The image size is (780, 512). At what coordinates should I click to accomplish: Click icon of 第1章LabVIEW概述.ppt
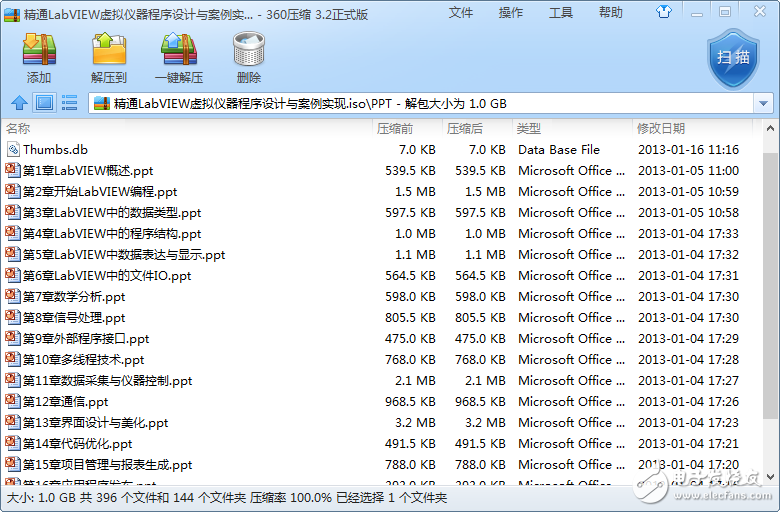click(x=12, y=170)
